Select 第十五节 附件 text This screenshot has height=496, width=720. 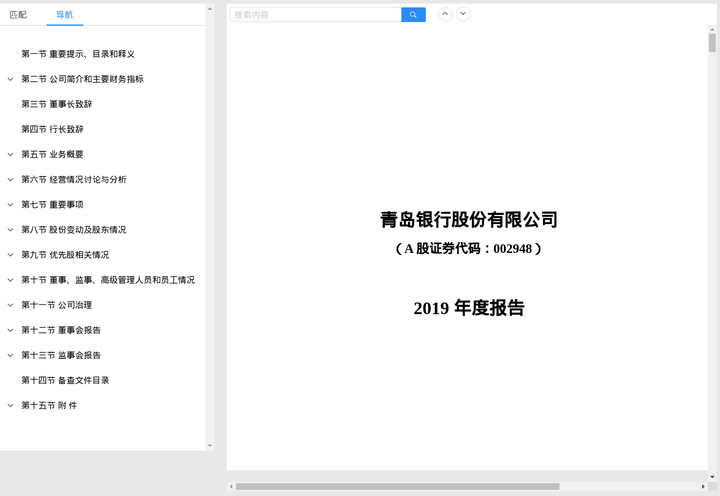[x=49, y=406]
